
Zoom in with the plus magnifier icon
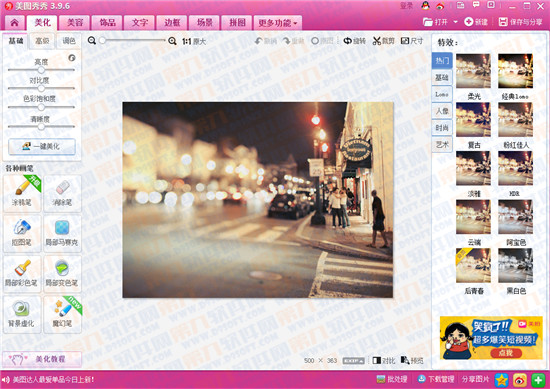172,41
